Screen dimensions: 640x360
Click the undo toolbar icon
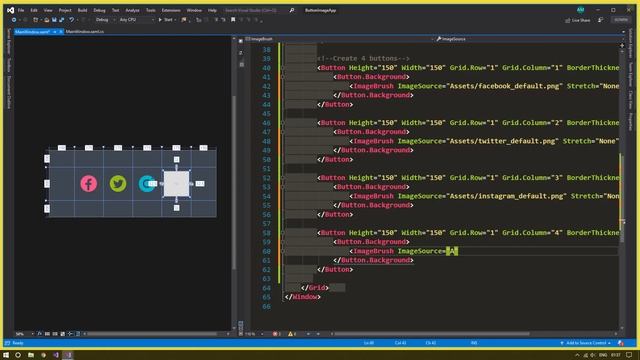(71, 20)
